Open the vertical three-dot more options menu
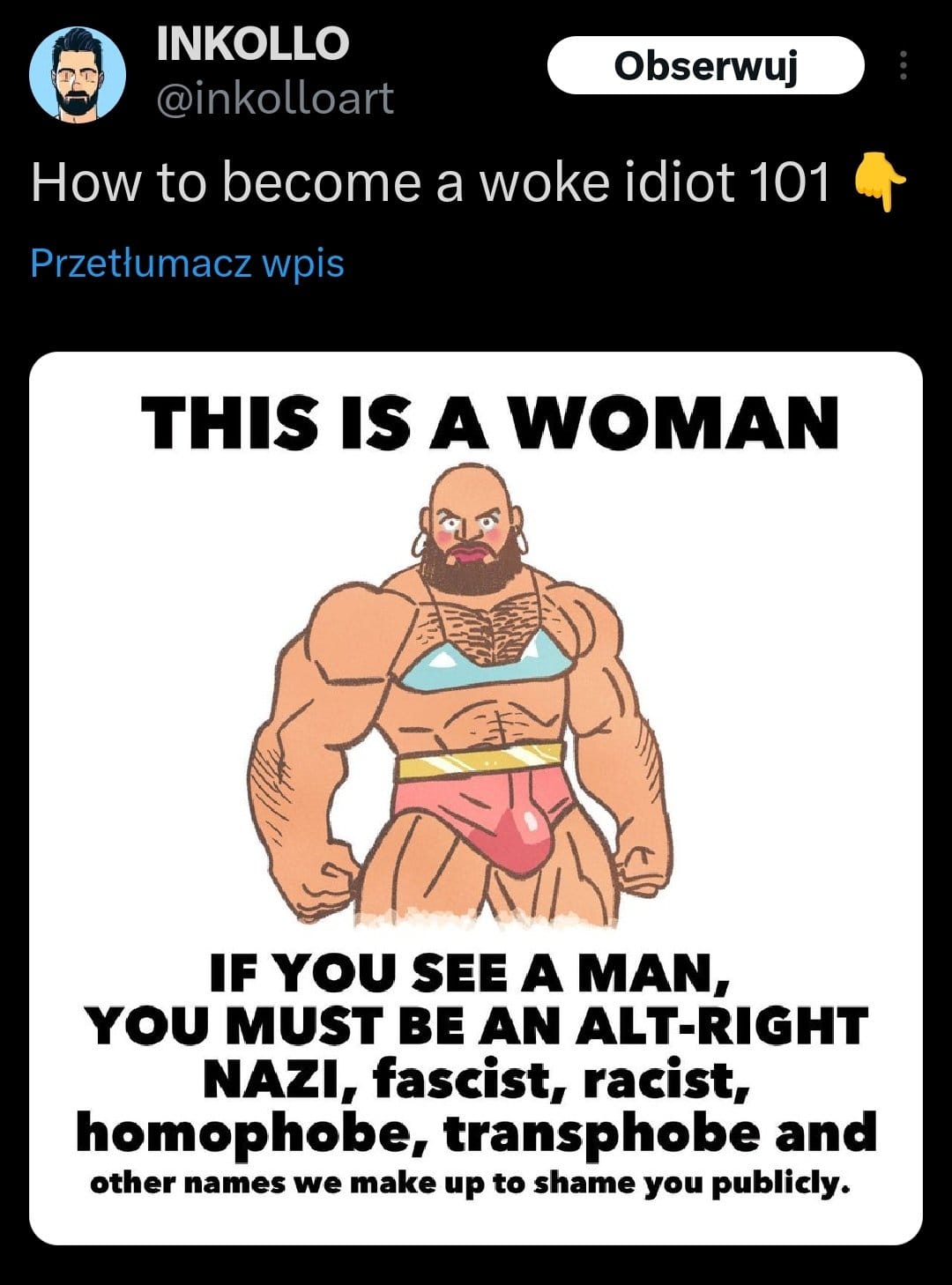This screenshot has width=952, height=1285. pyautogui.click(x=903, y=65)
